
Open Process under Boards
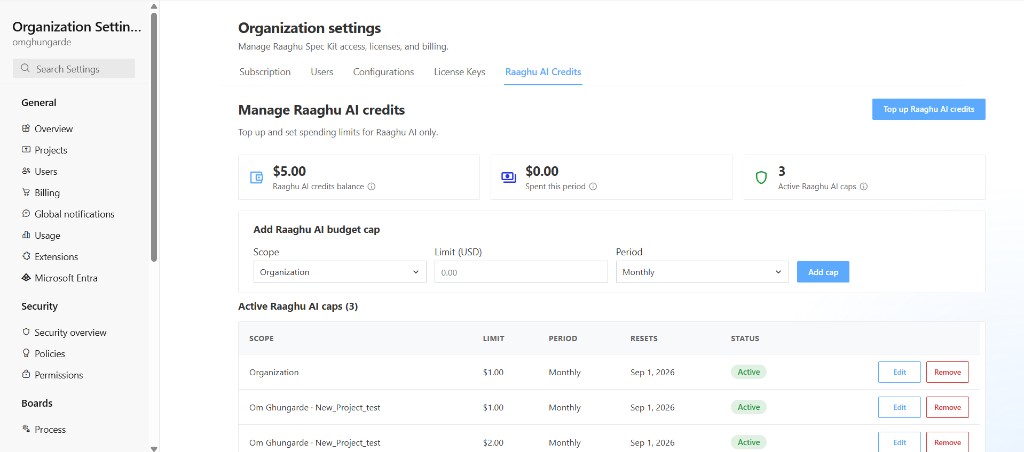click(50, 430)
